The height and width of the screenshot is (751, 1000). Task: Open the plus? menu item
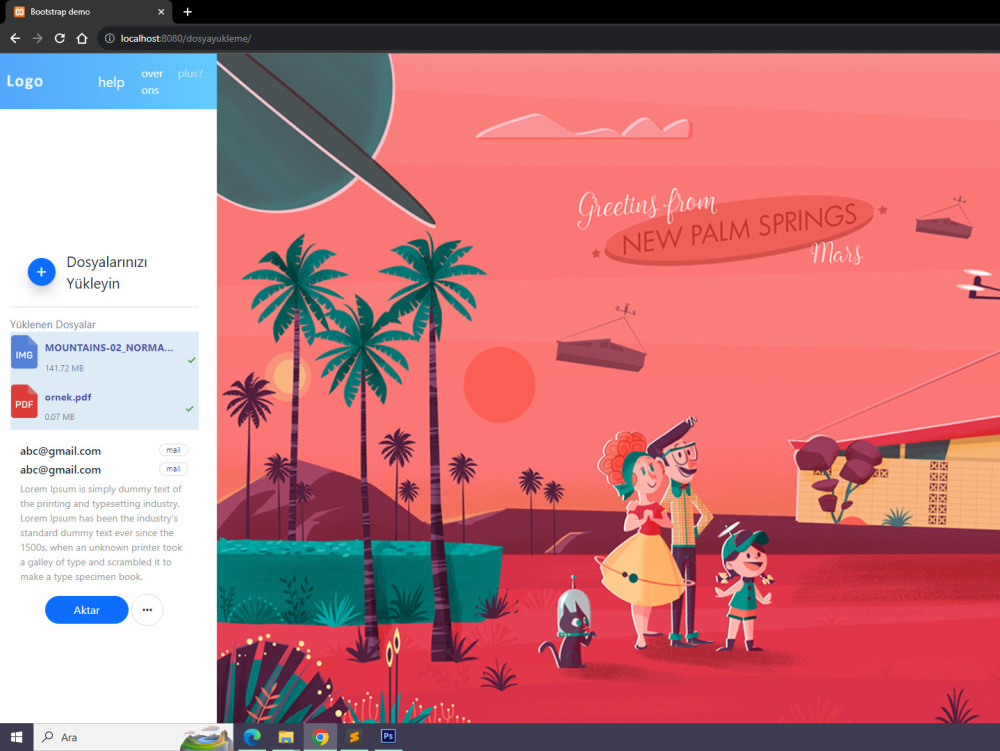[x=190, y=73]
